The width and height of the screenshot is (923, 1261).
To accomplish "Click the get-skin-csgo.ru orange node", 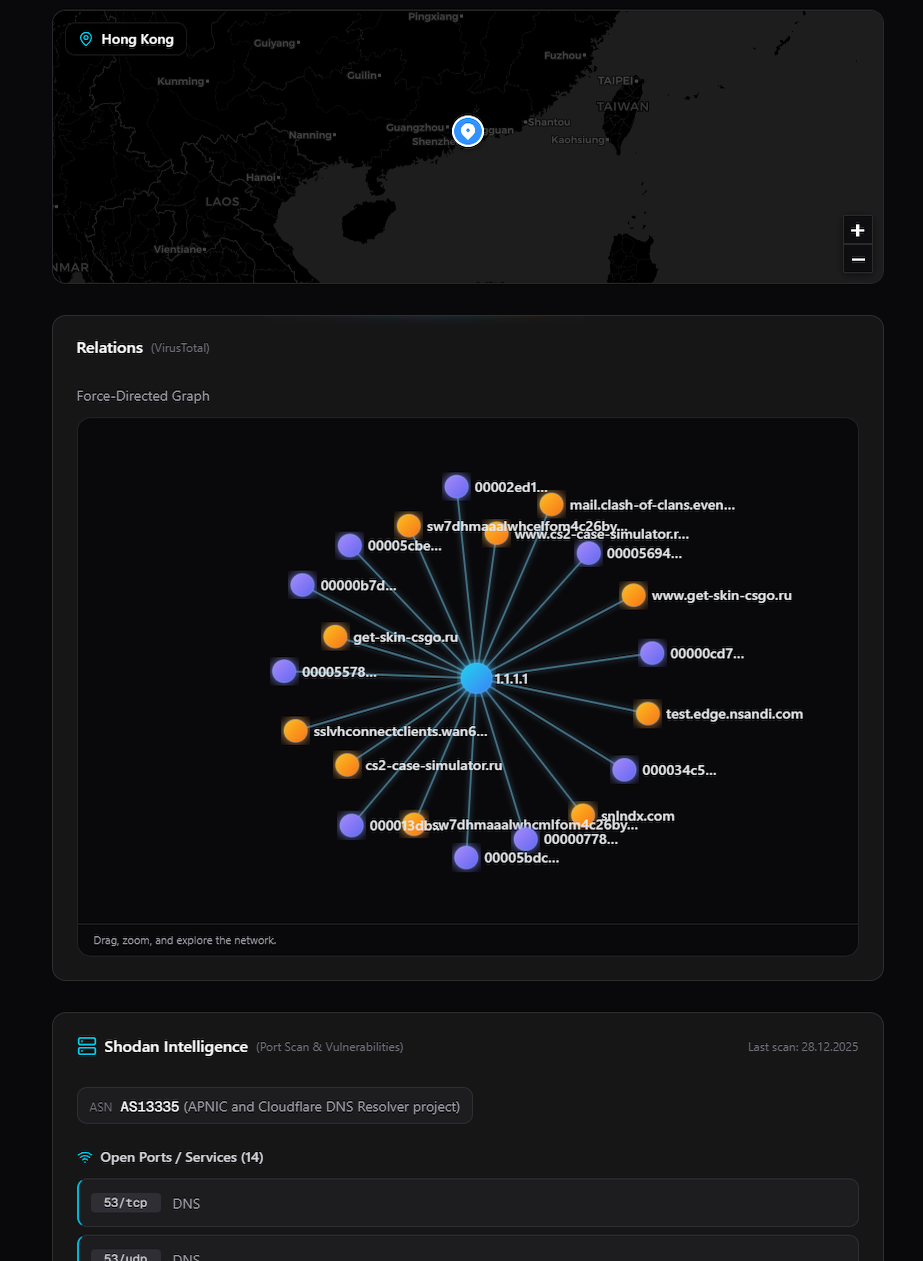I will (x=335, y=637).
